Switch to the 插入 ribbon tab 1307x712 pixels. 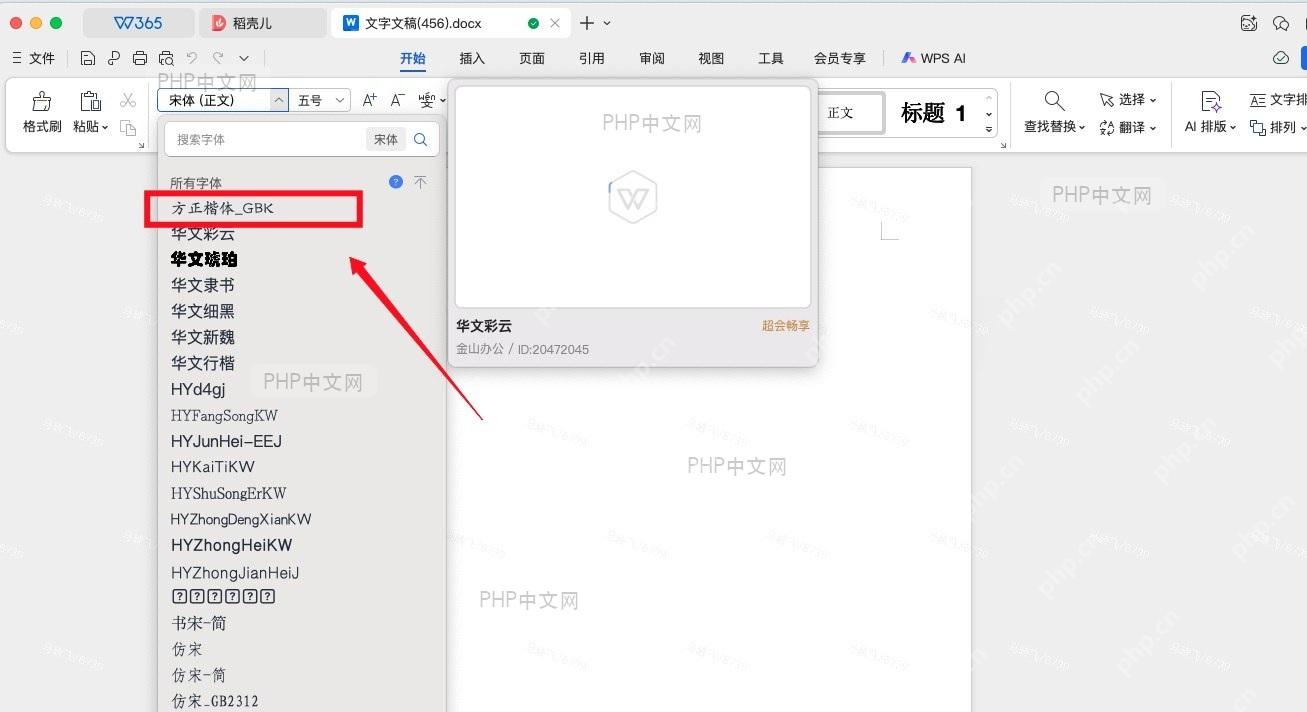tap(472, 58)
